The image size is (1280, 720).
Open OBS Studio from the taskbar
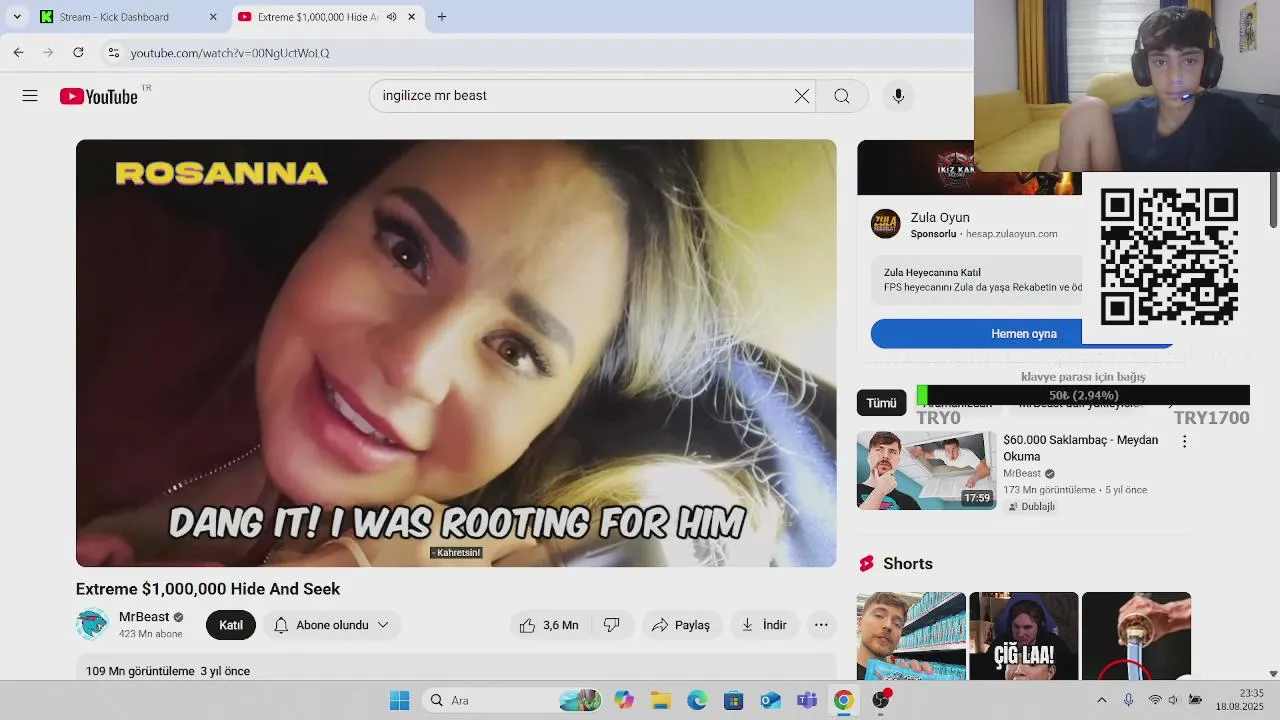coord(880,700)
